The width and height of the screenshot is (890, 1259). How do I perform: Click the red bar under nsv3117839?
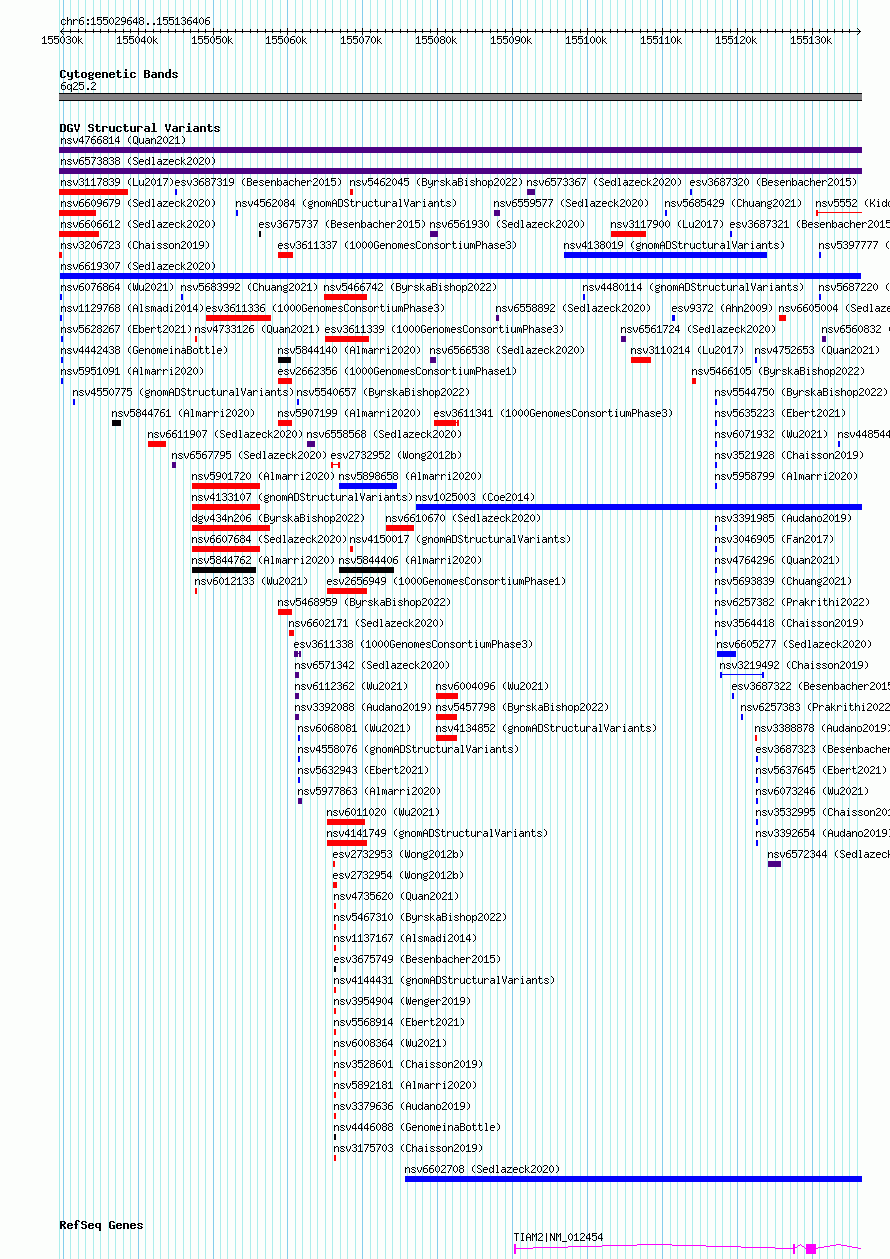click(x=93, y=192)
